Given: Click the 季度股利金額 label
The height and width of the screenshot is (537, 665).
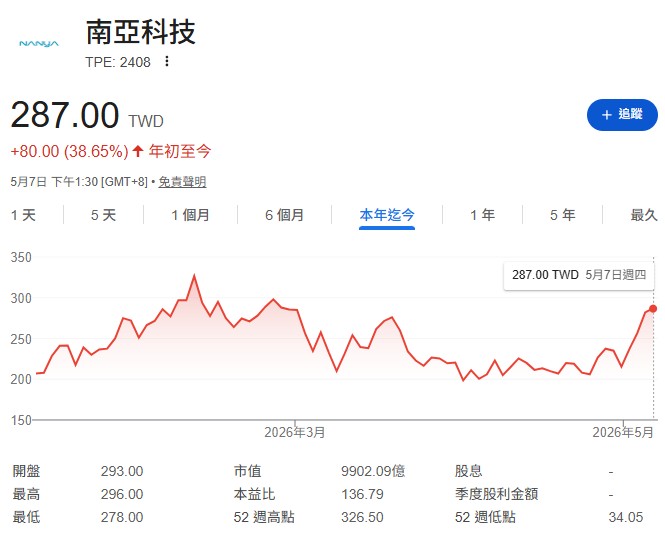Looking at the screenshot, I should click(497, 494).
